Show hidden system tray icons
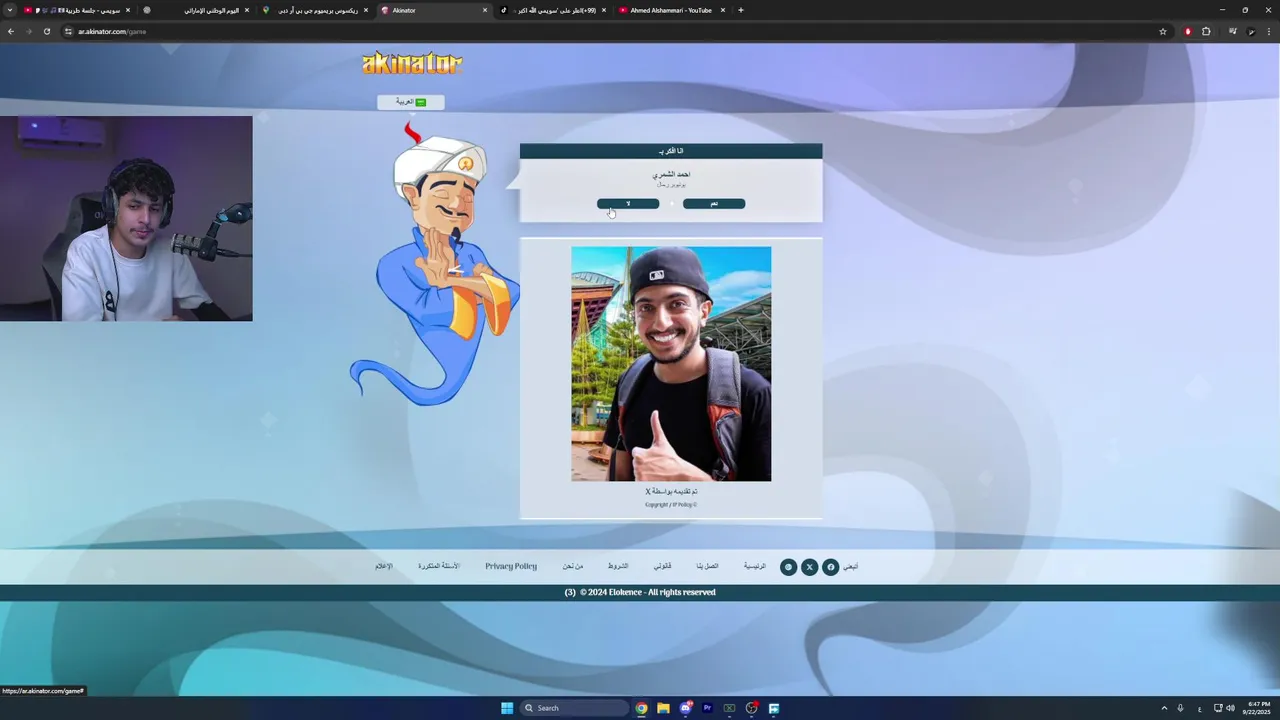The height and width of the screenshot is (720, 1280). point(1164,708)
